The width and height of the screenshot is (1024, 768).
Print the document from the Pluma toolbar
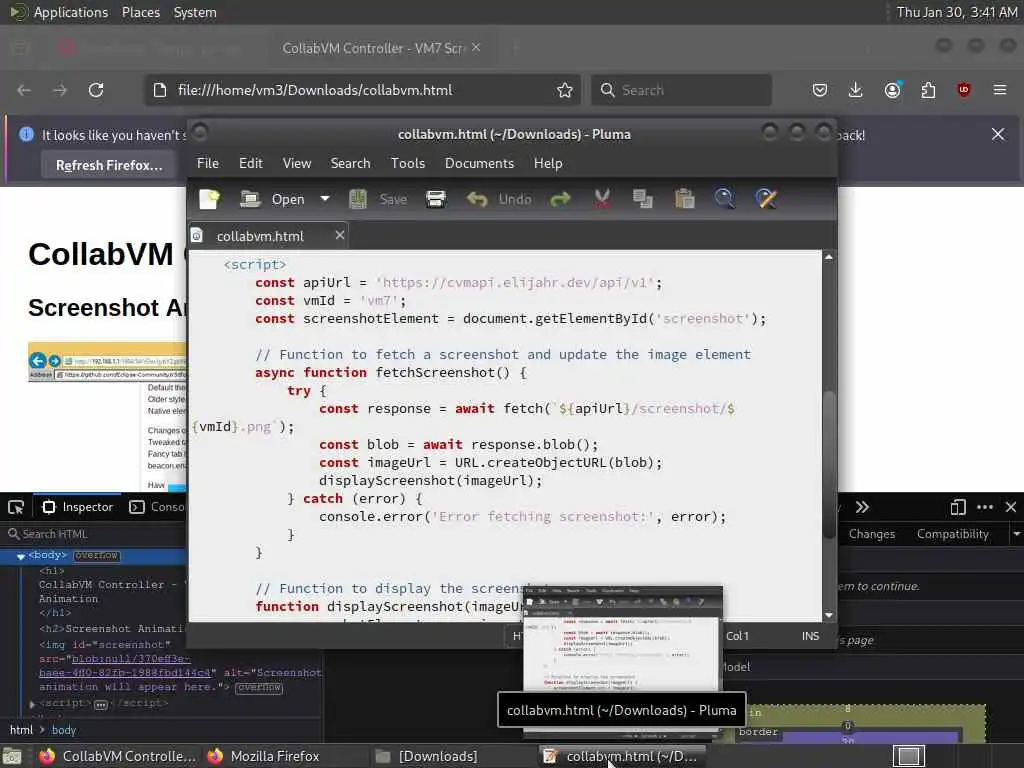[x=436, y=199]
